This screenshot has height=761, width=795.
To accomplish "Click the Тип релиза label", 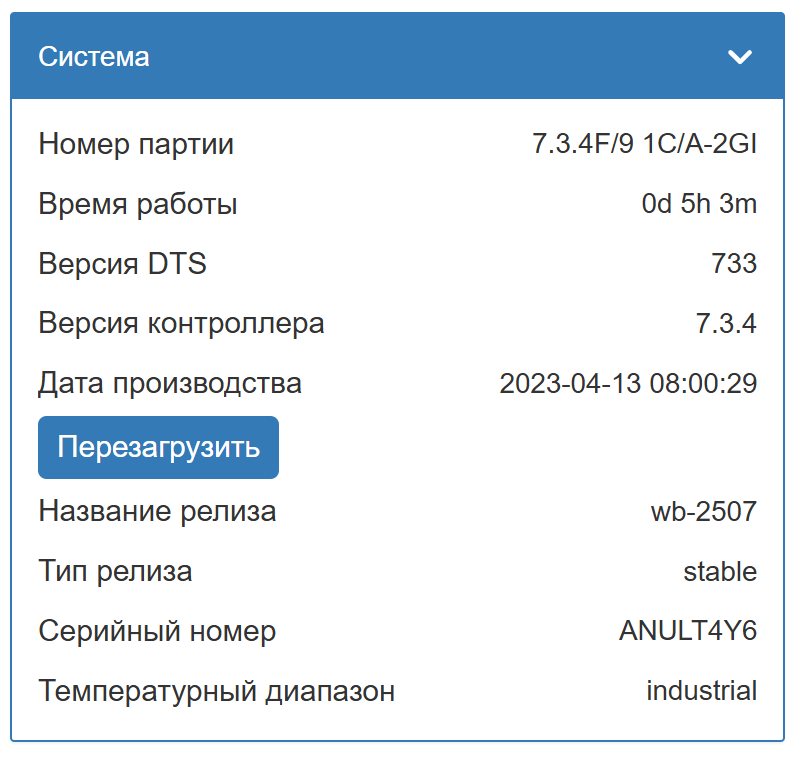I will click(115, 572).
